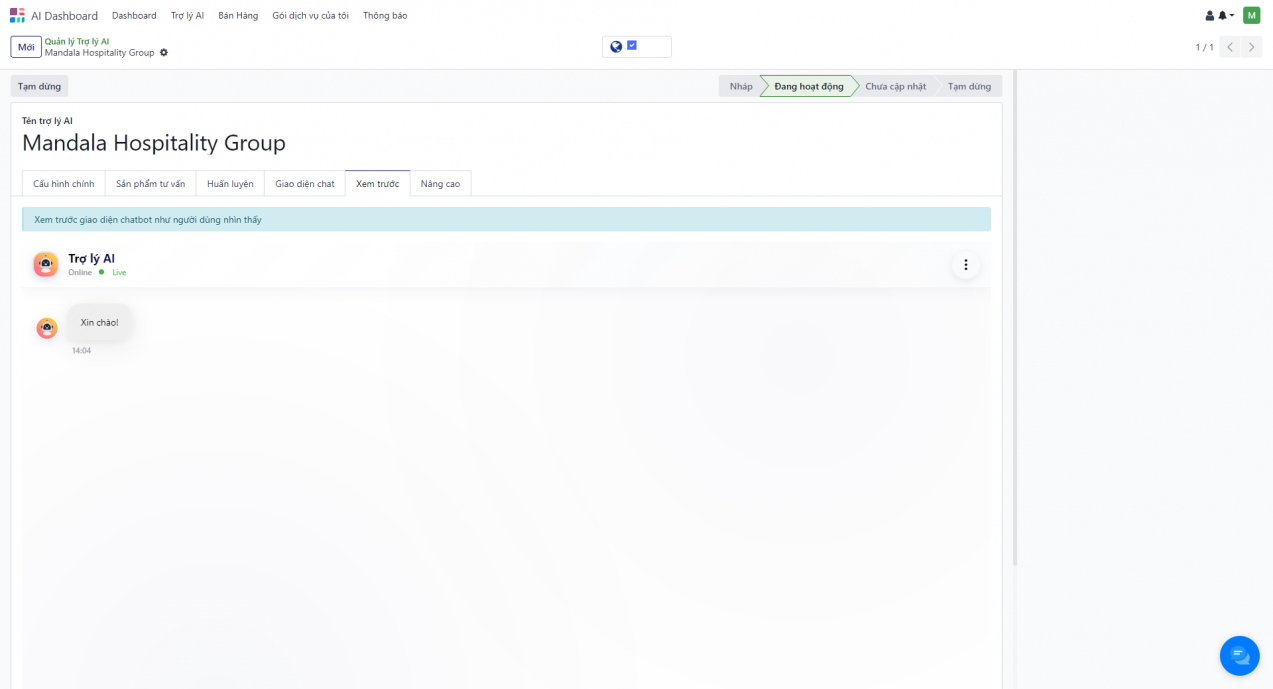The height and width of the screenshot is (689, 1273).
Task: Go to the previous record arrow
Action: click(x=1230, y=47)
